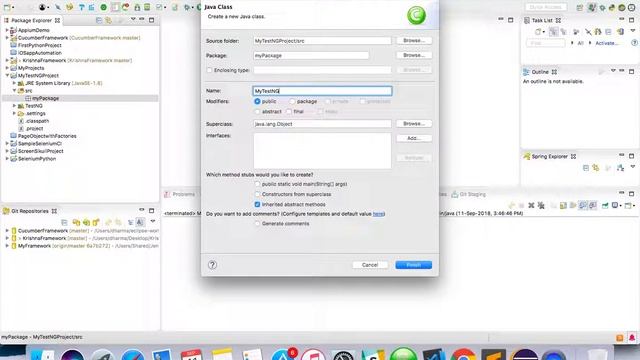
Task: Open the help question mark in dialog
Action: (212, 265)
